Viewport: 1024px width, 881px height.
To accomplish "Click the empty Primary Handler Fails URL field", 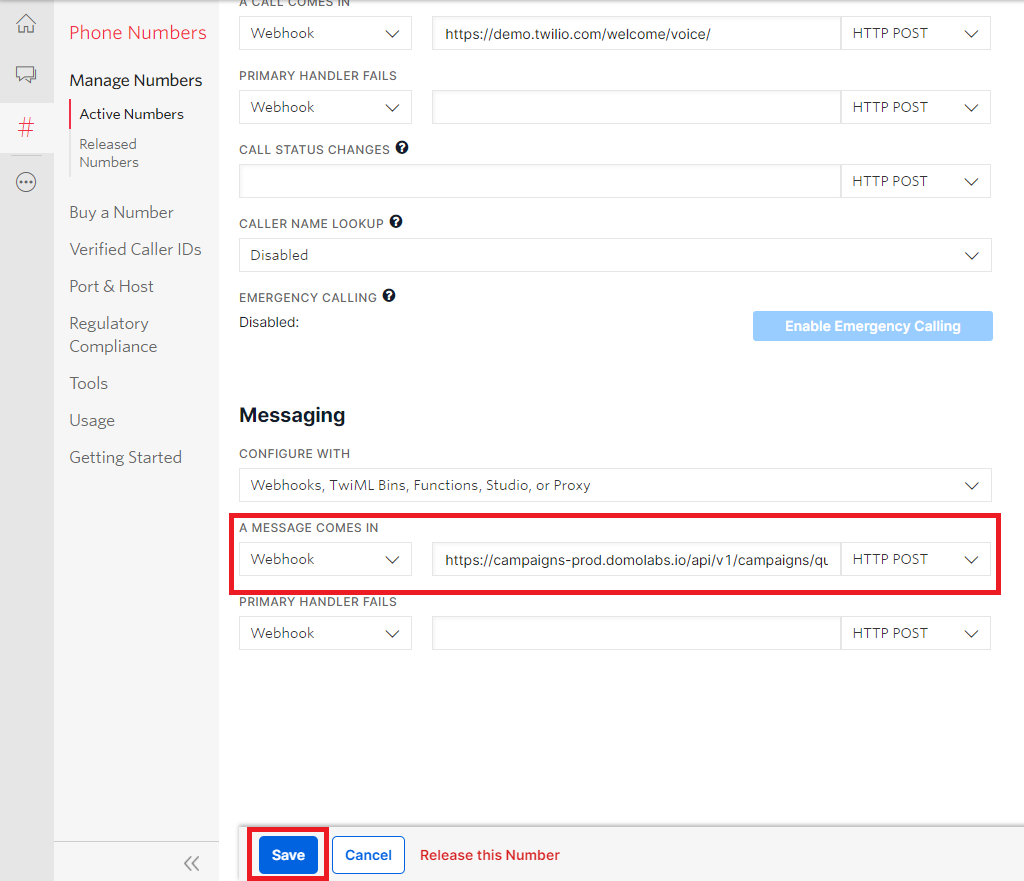I will pos(635,633).
